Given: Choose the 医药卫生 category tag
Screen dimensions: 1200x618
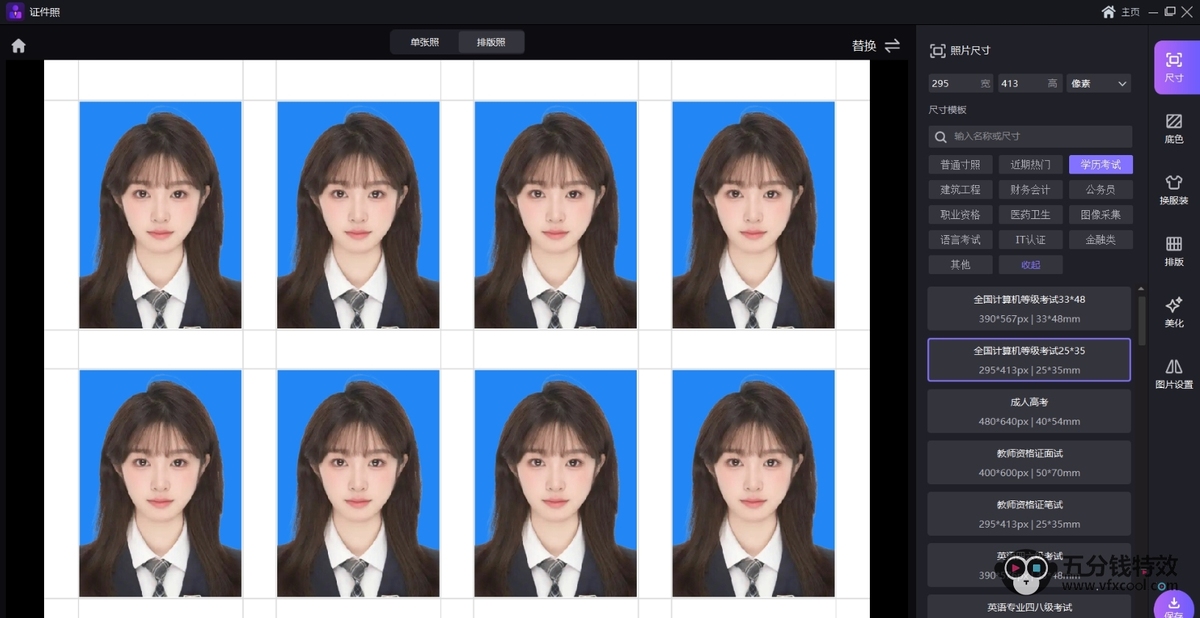Looking at the screenshot, I should [1030, 214].
